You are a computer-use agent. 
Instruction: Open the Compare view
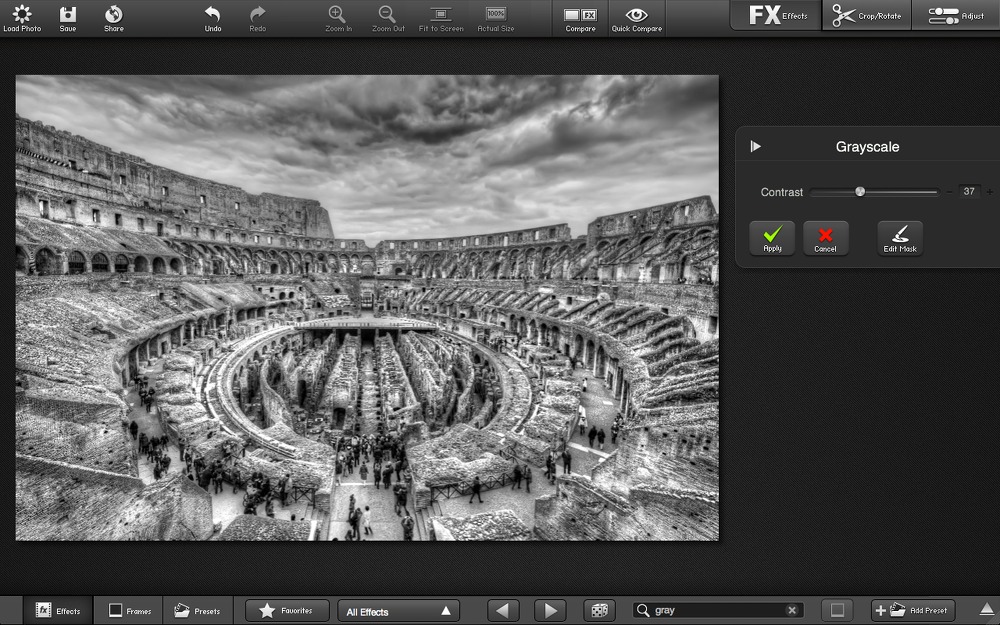[580, 18]
